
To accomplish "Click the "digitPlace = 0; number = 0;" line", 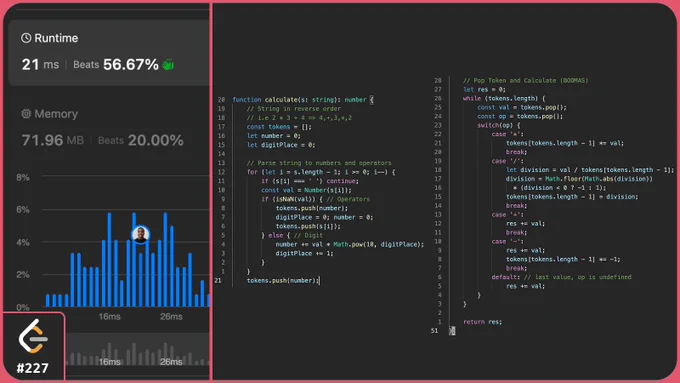I will click(x=324, y=217).
